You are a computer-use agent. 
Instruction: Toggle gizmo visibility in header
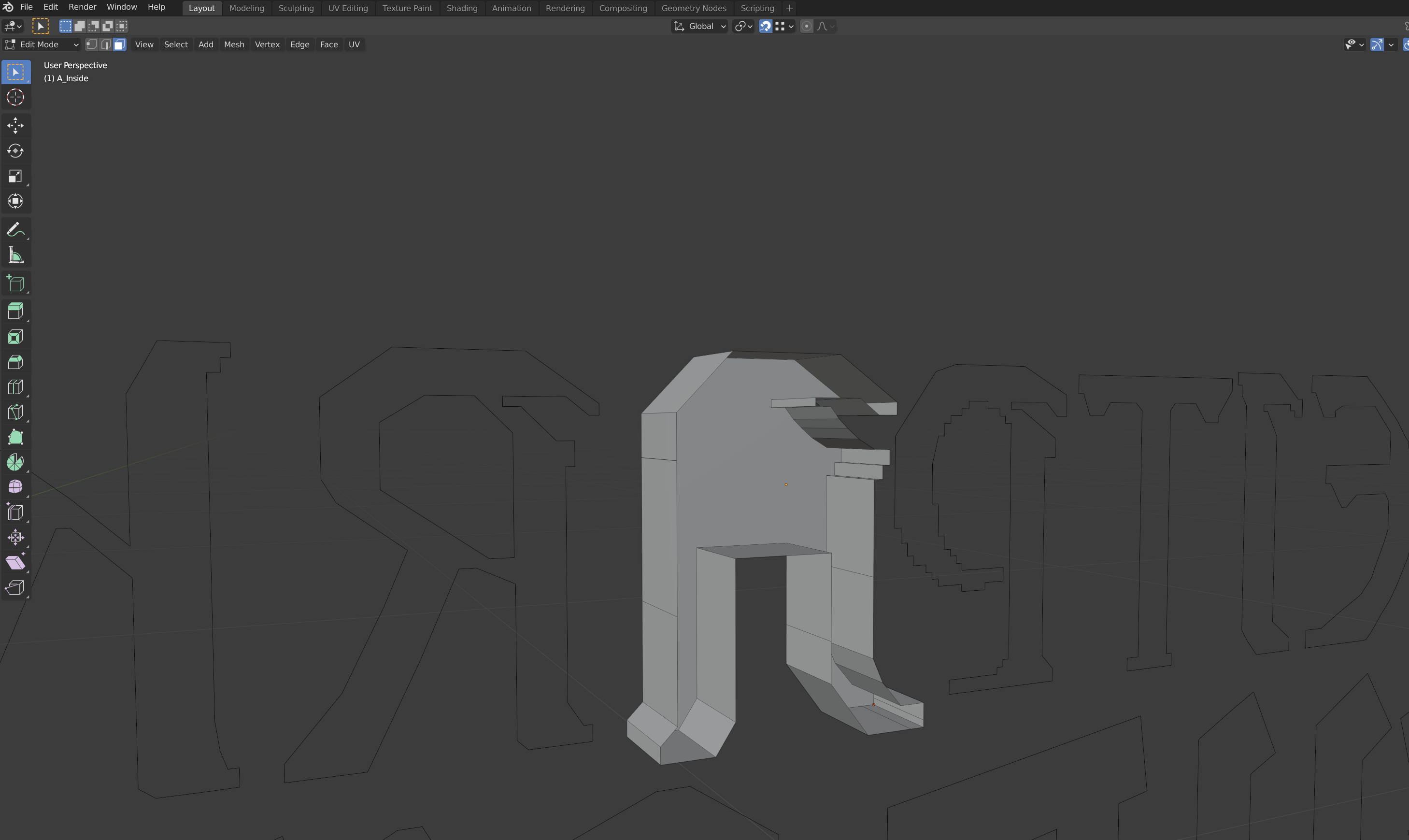point(1377,44)
